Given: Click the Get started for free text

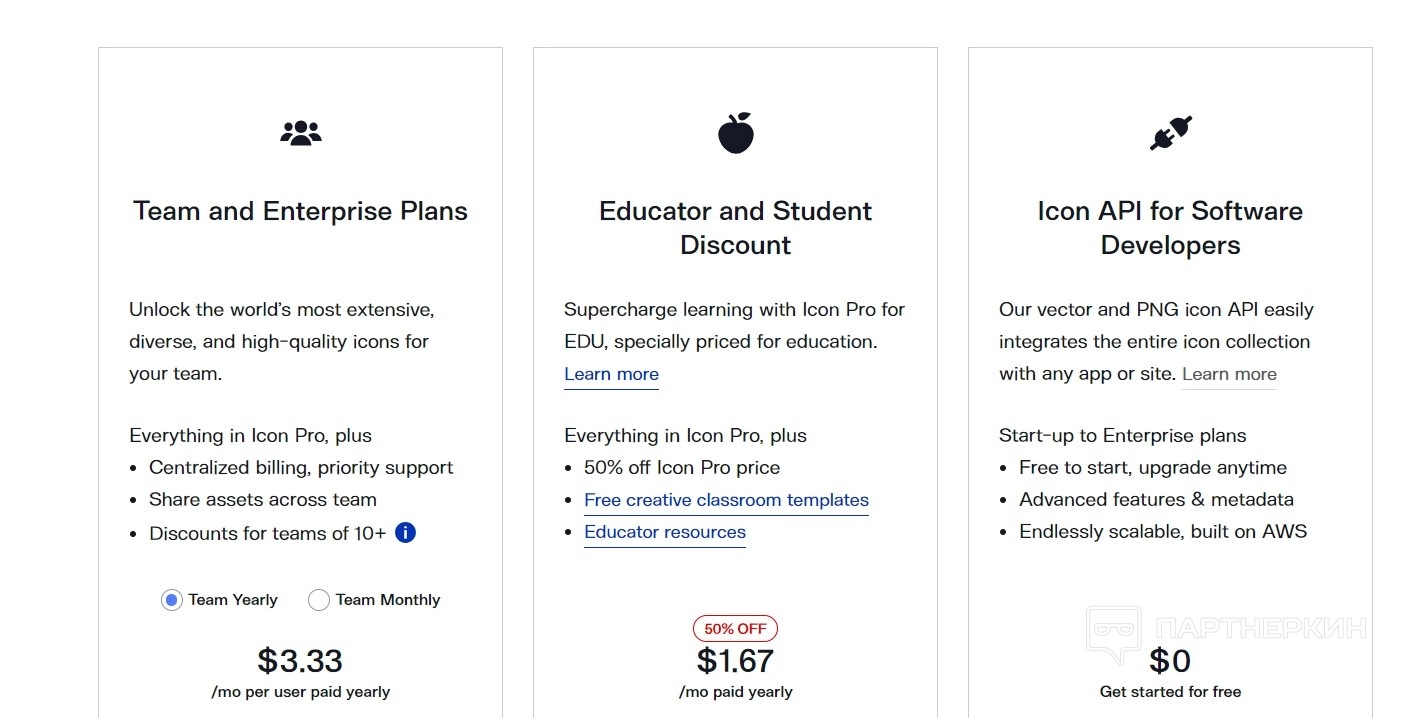Looking at the screenshot, I should [1170, 692].
